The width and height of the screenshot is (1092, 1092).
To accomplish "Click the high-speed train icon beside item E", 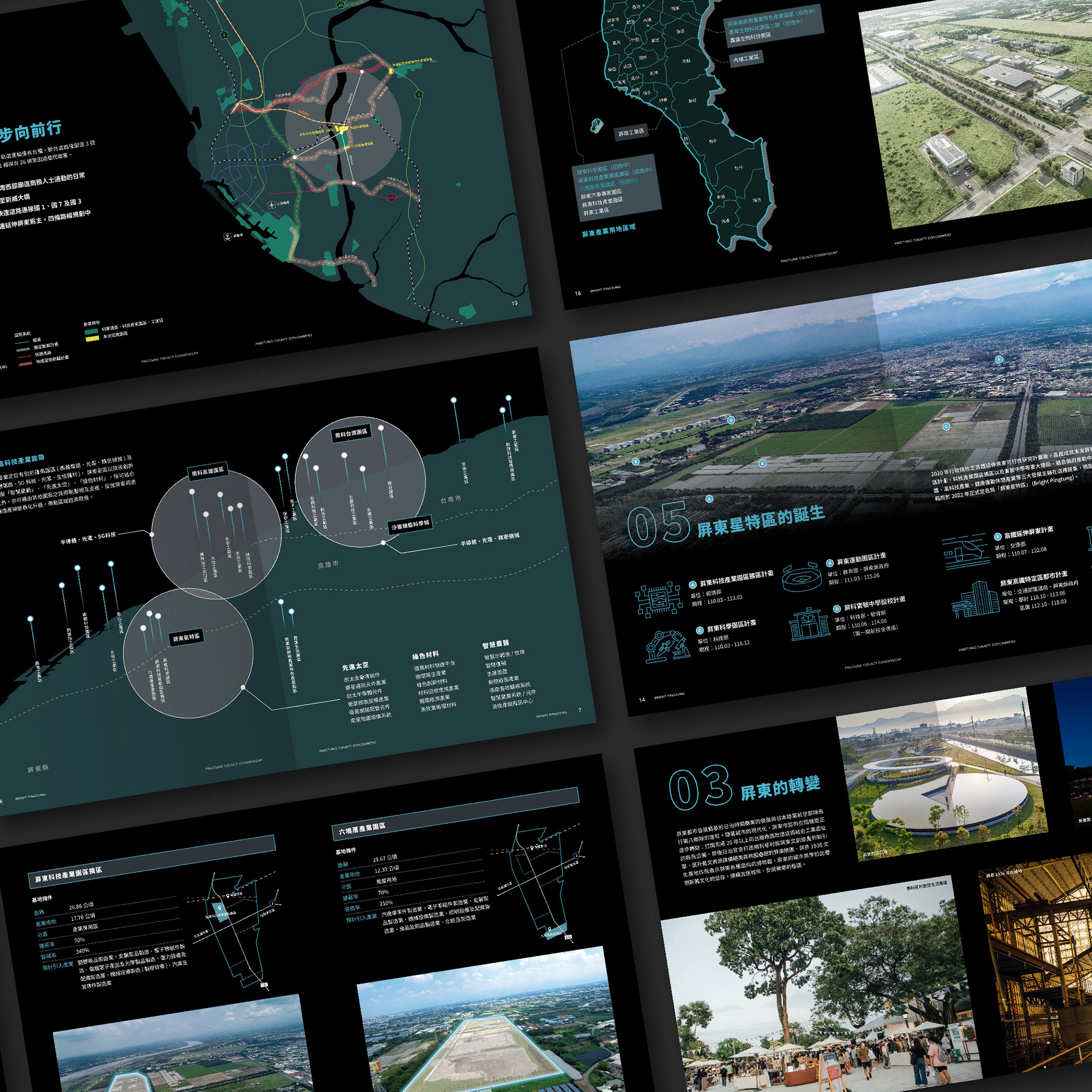I will pyautogui.click(x=966, y=552).
